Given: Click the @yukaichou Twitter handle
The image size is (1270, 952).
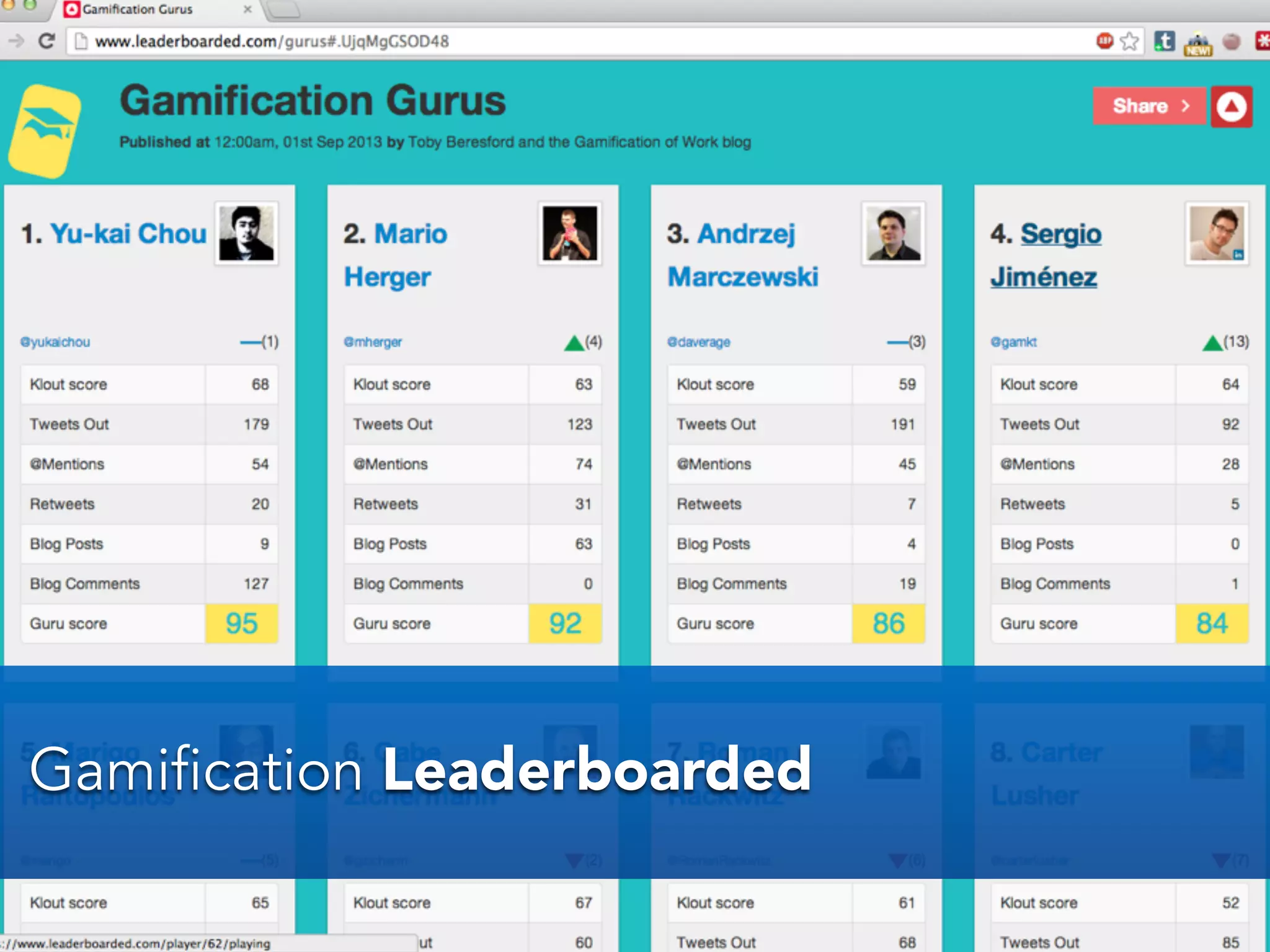Looking at the screenshot, I should [55, 342].
